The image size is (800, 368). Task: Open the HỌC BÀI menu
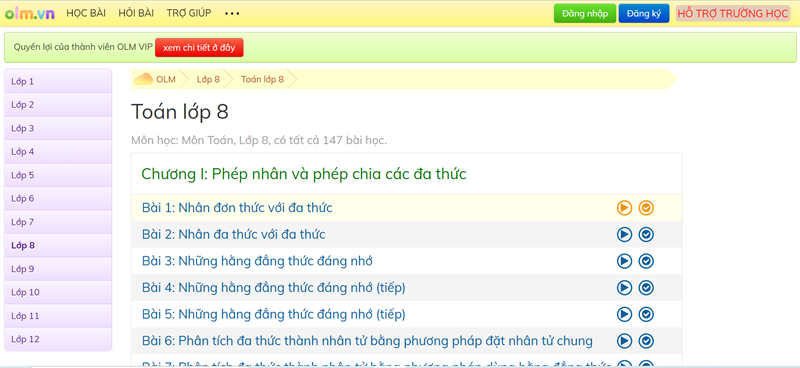pos(86,13)
